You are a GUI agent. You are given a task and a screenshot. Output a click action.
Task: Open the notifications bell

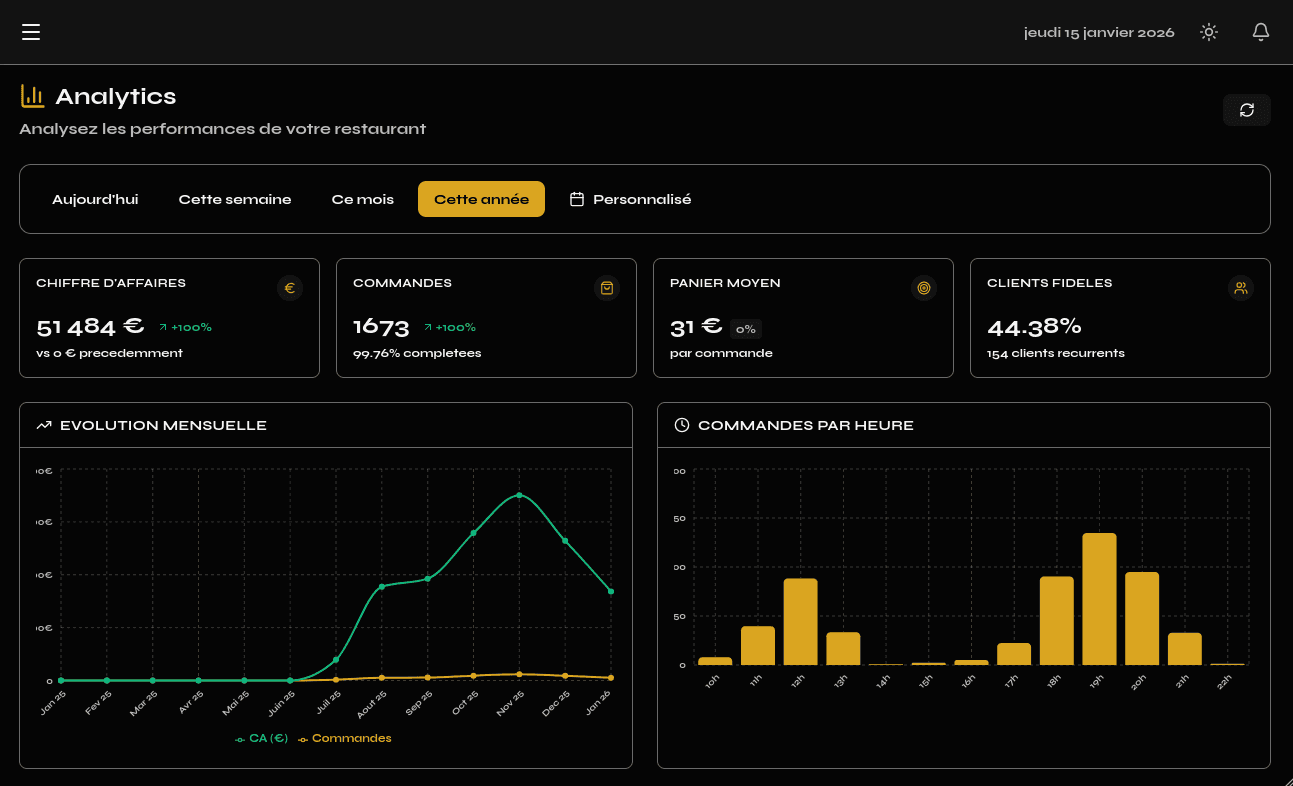(x=1260, y=32)
